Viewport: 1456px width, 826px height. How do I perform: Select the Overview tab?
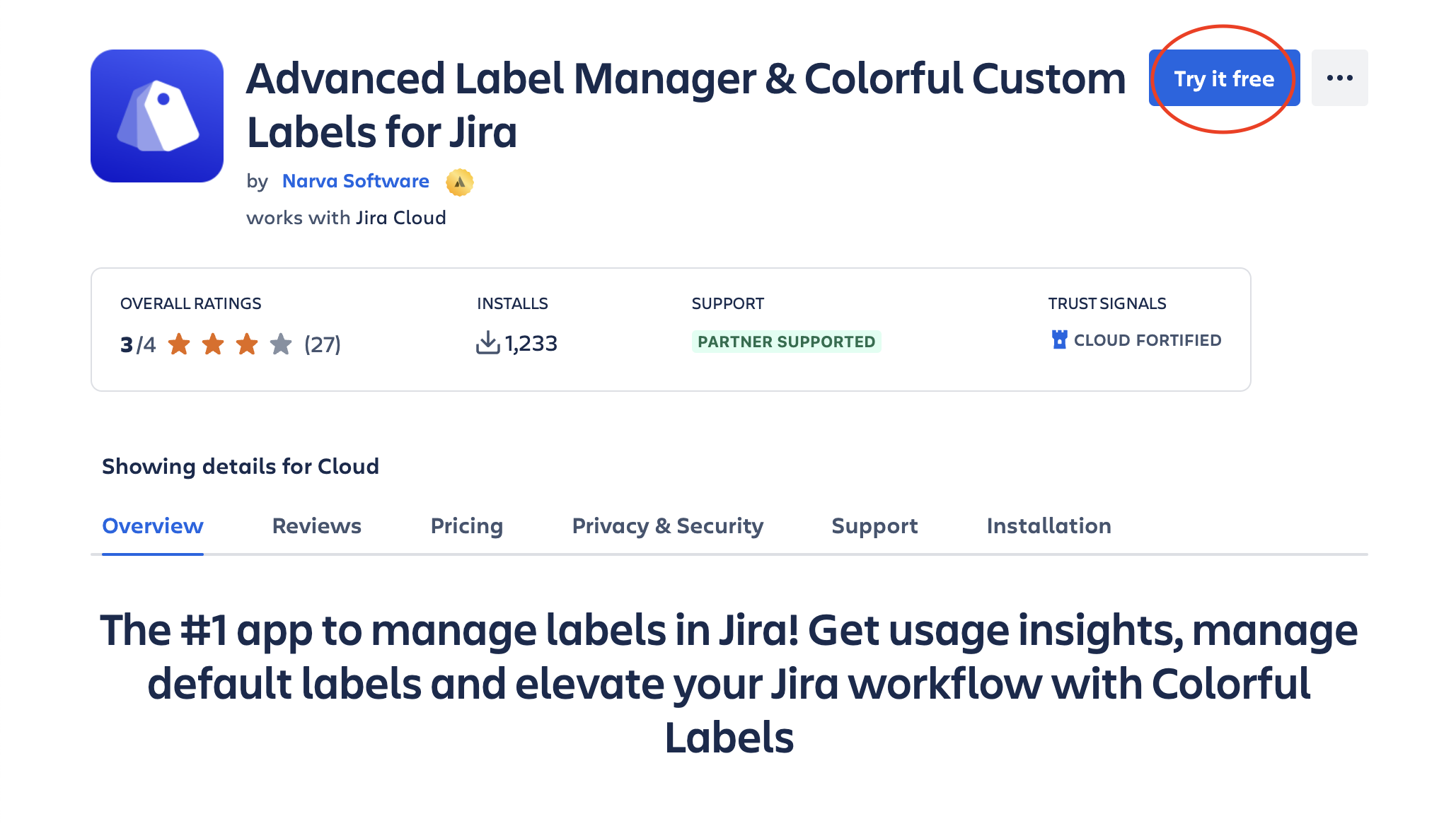[x=153, y=526]
